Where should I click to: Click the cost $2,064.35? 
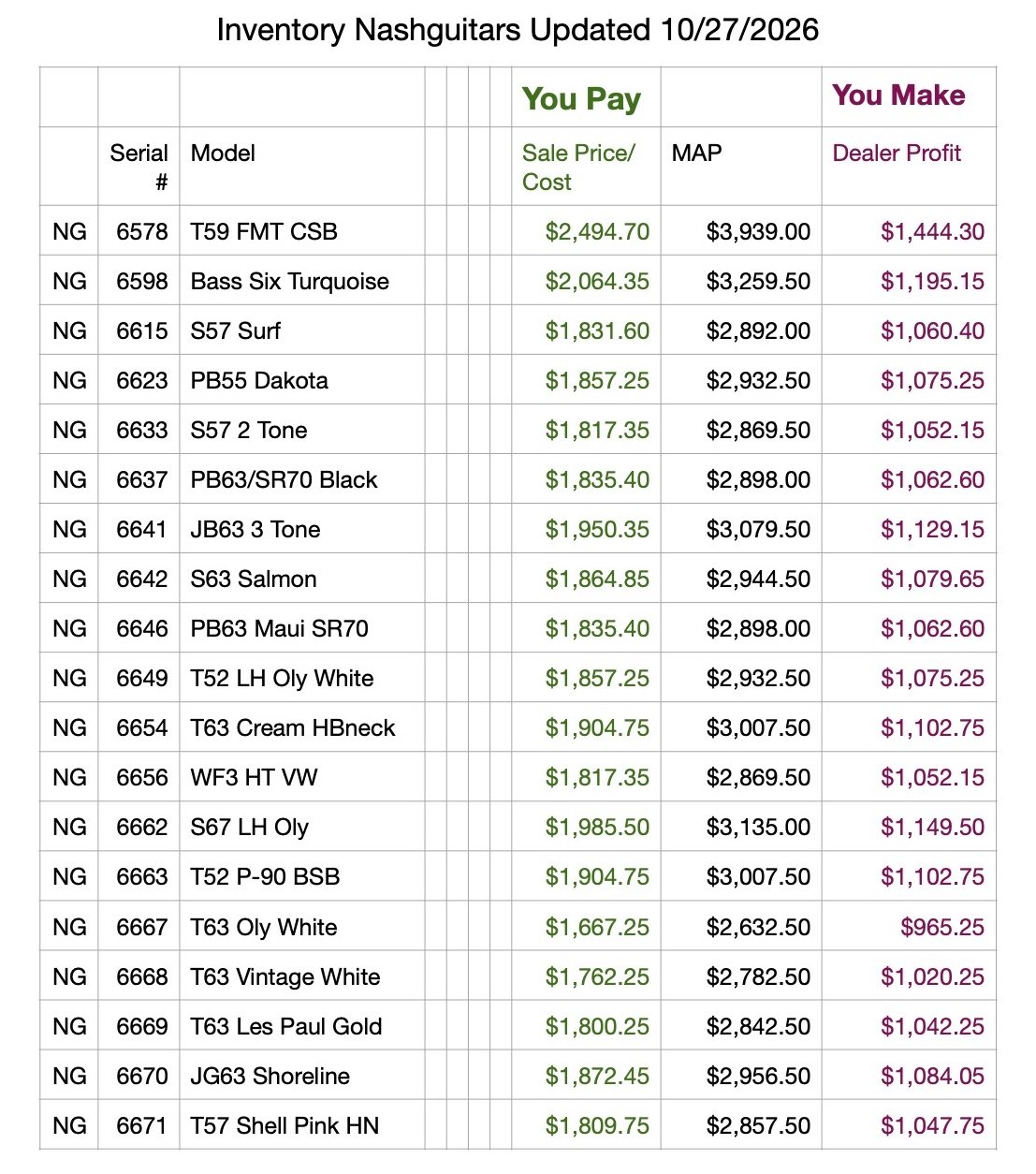pos(597,281)
